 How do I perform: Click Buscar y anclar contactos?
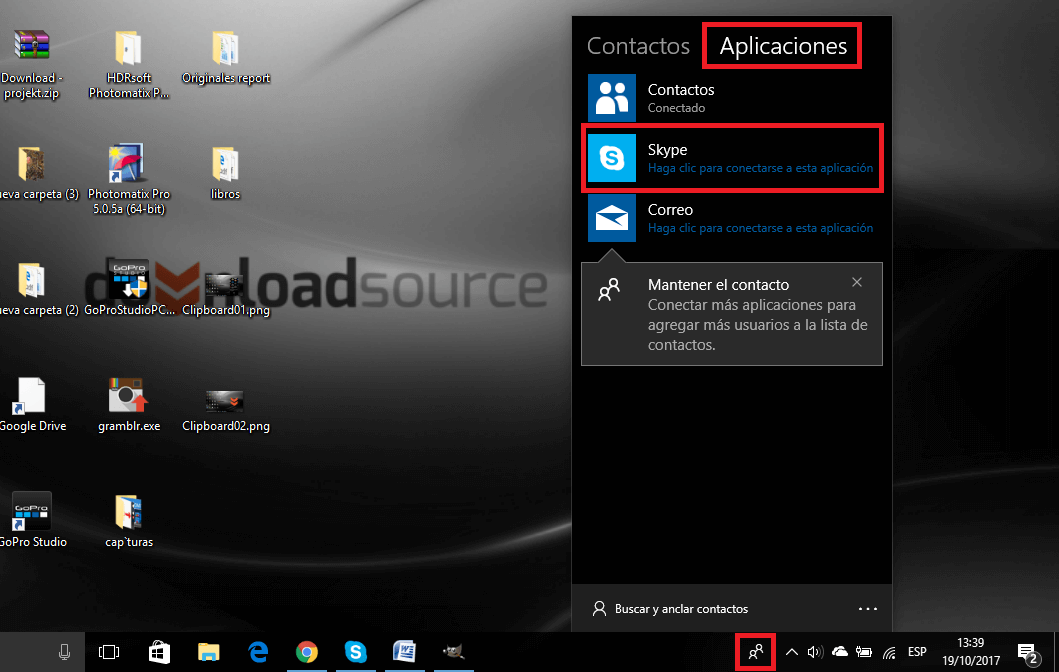tap(670, 609)
